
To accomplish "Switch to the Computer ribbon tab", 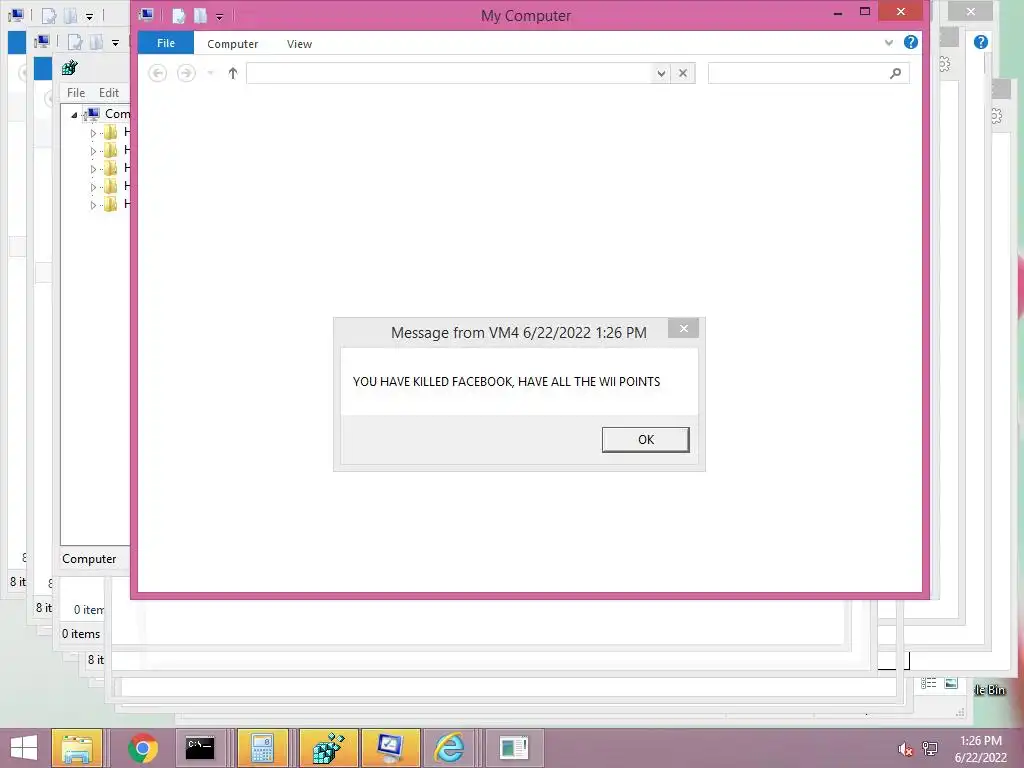I will coord(232,44).
